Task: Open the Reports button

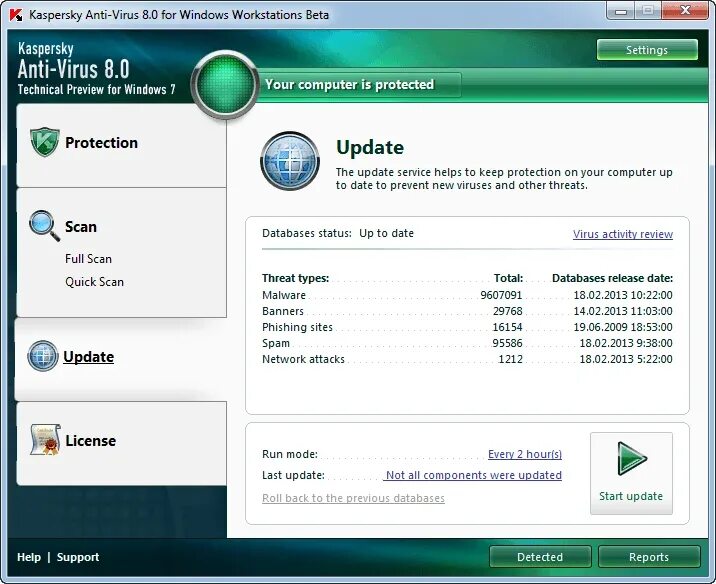Action: (649, 557)
